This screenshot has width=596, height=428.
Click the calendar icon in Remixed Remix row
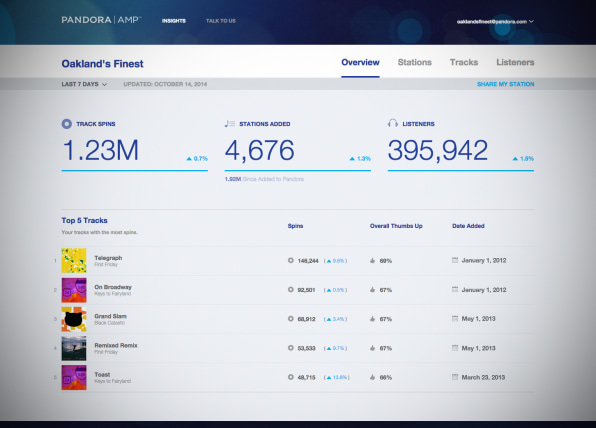[455, 347]
